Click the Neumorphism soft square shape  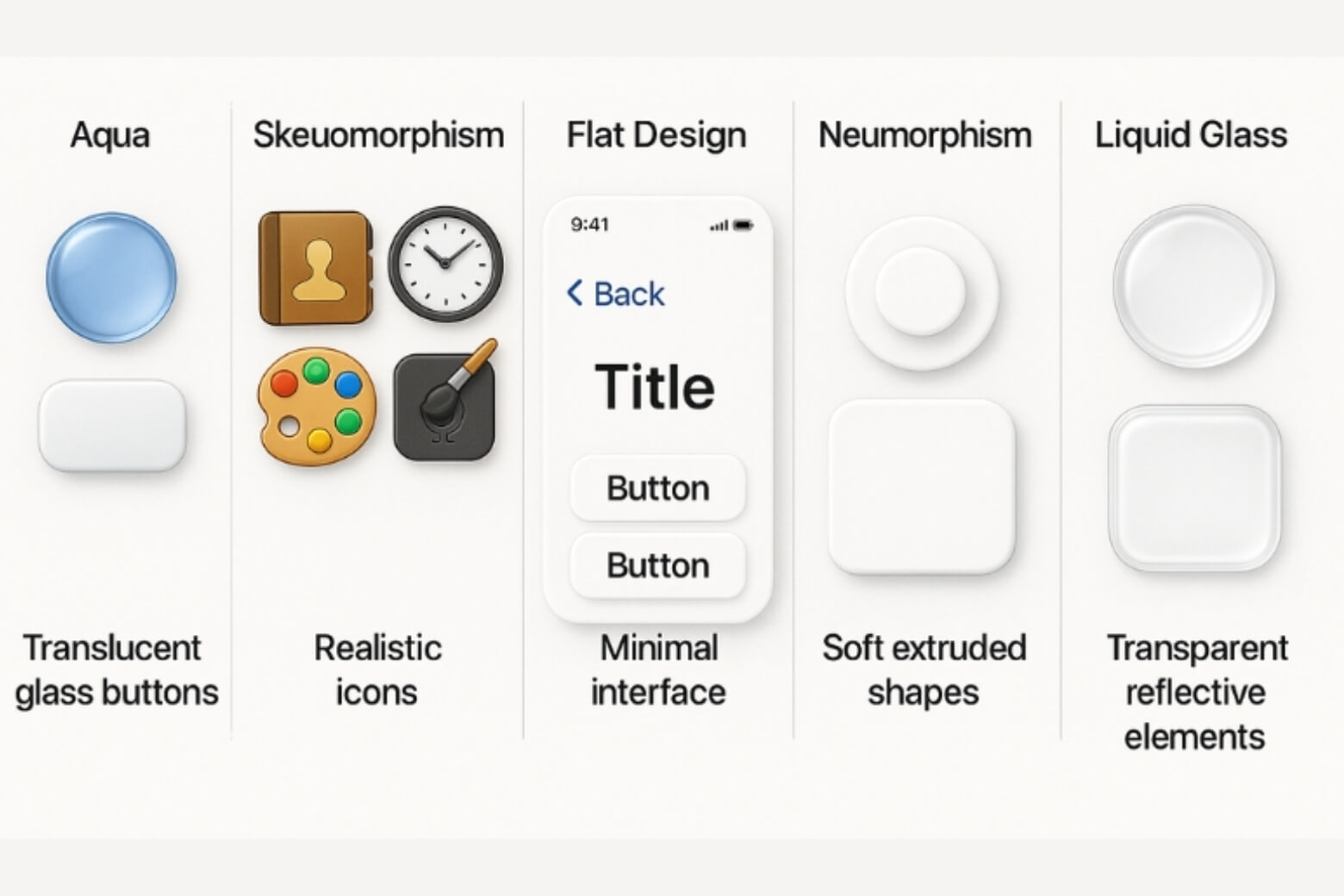921,487
